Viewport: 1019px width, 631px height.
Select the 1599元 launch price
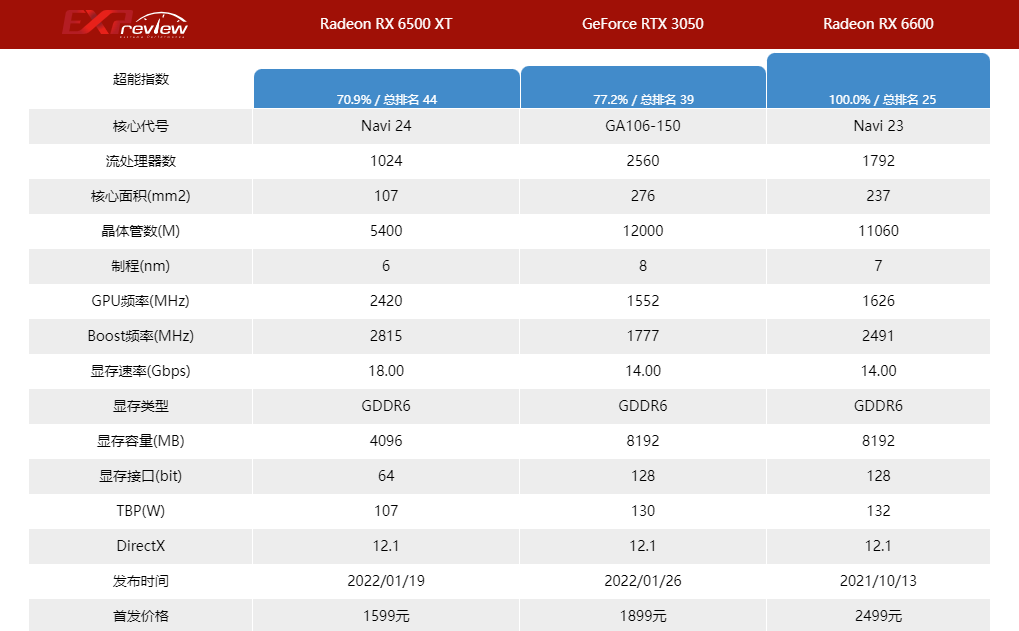[x=386, y=617]
